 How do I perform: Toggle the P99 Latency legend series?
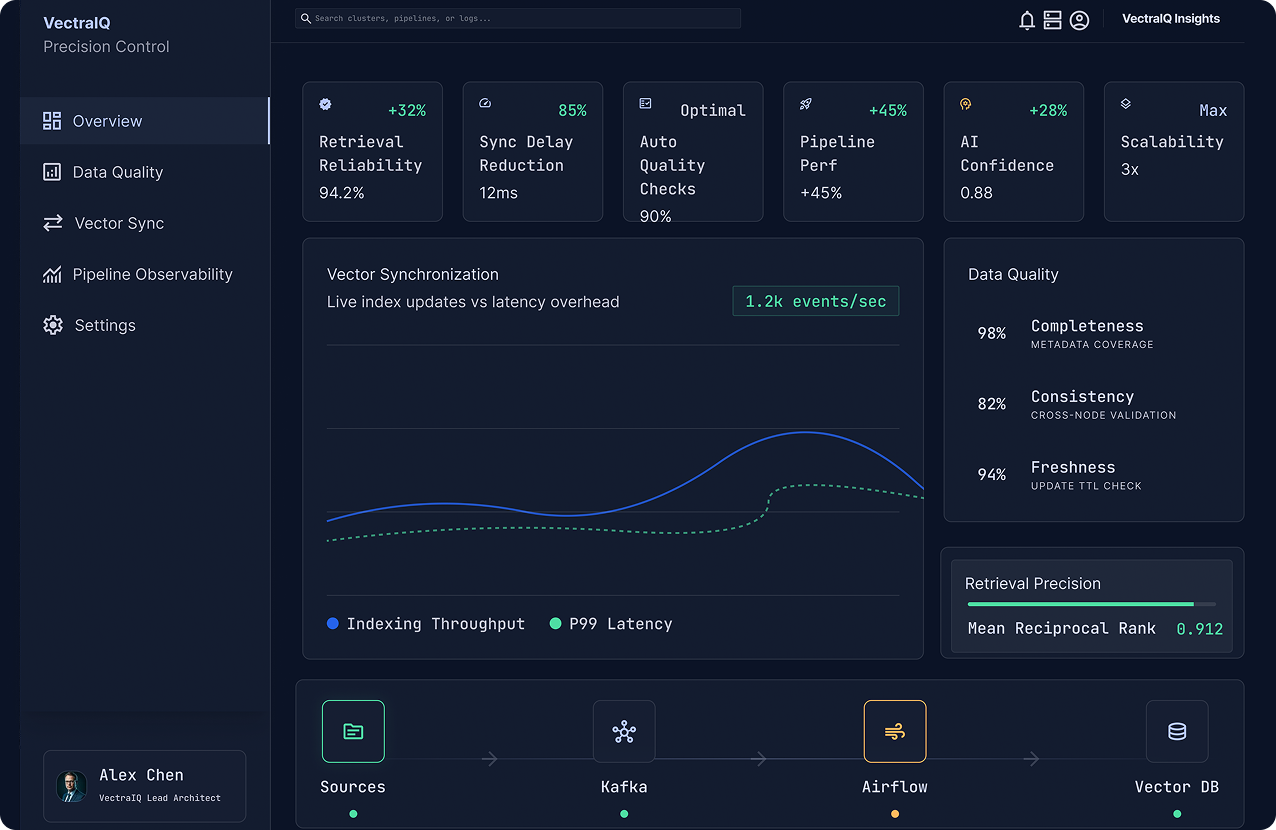(x=611, y=624)
